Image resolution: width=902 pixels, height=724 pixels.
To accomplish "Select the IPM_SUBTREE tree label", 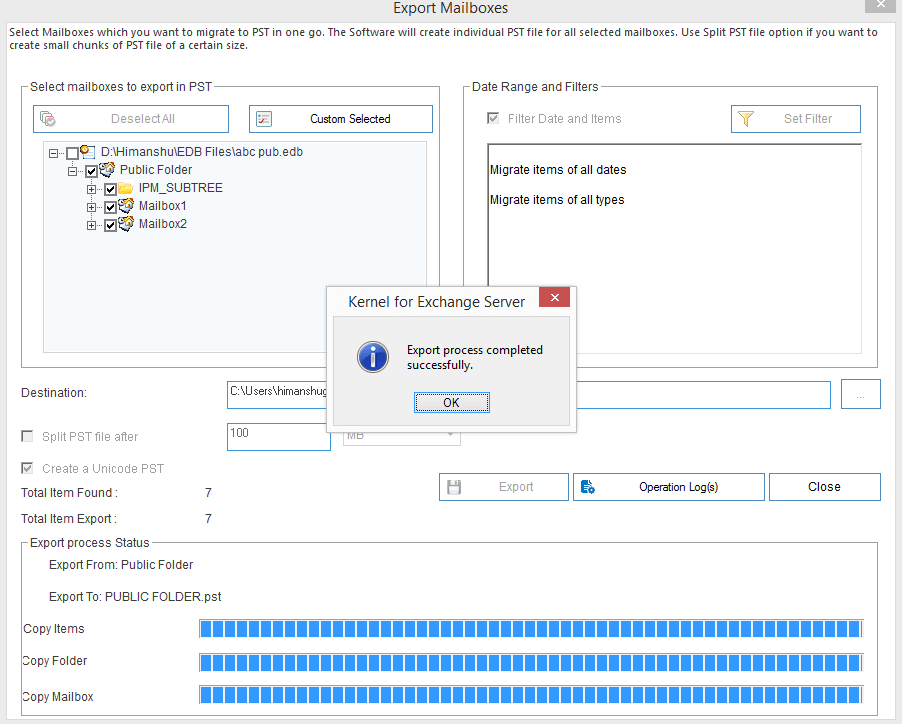I will (x=181, y=188).
